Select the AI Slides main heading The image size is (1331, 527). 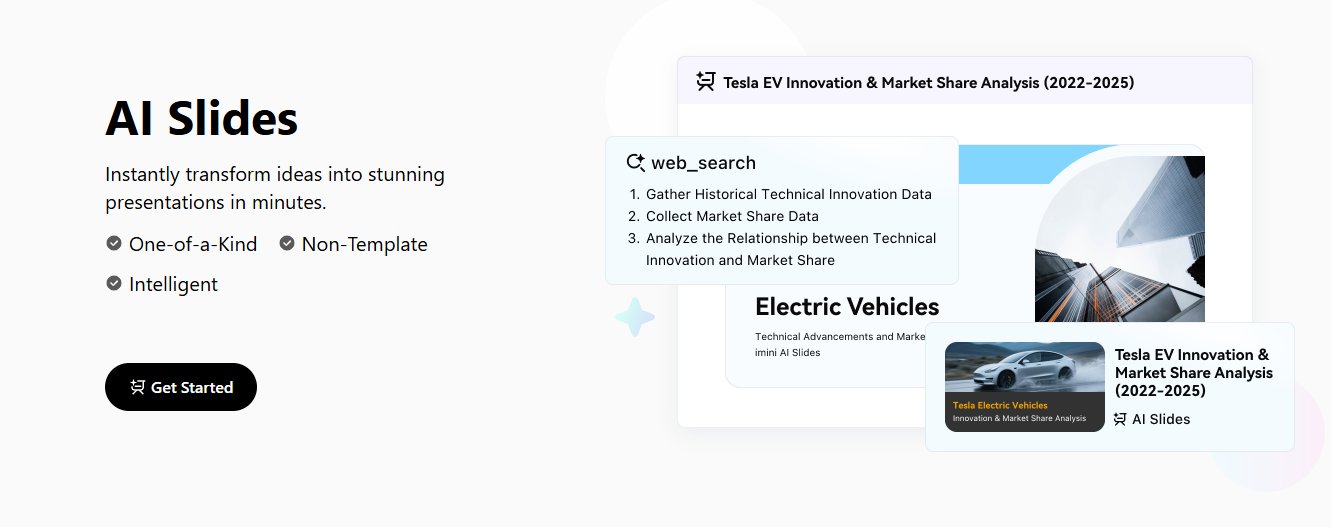coord(202,119)
